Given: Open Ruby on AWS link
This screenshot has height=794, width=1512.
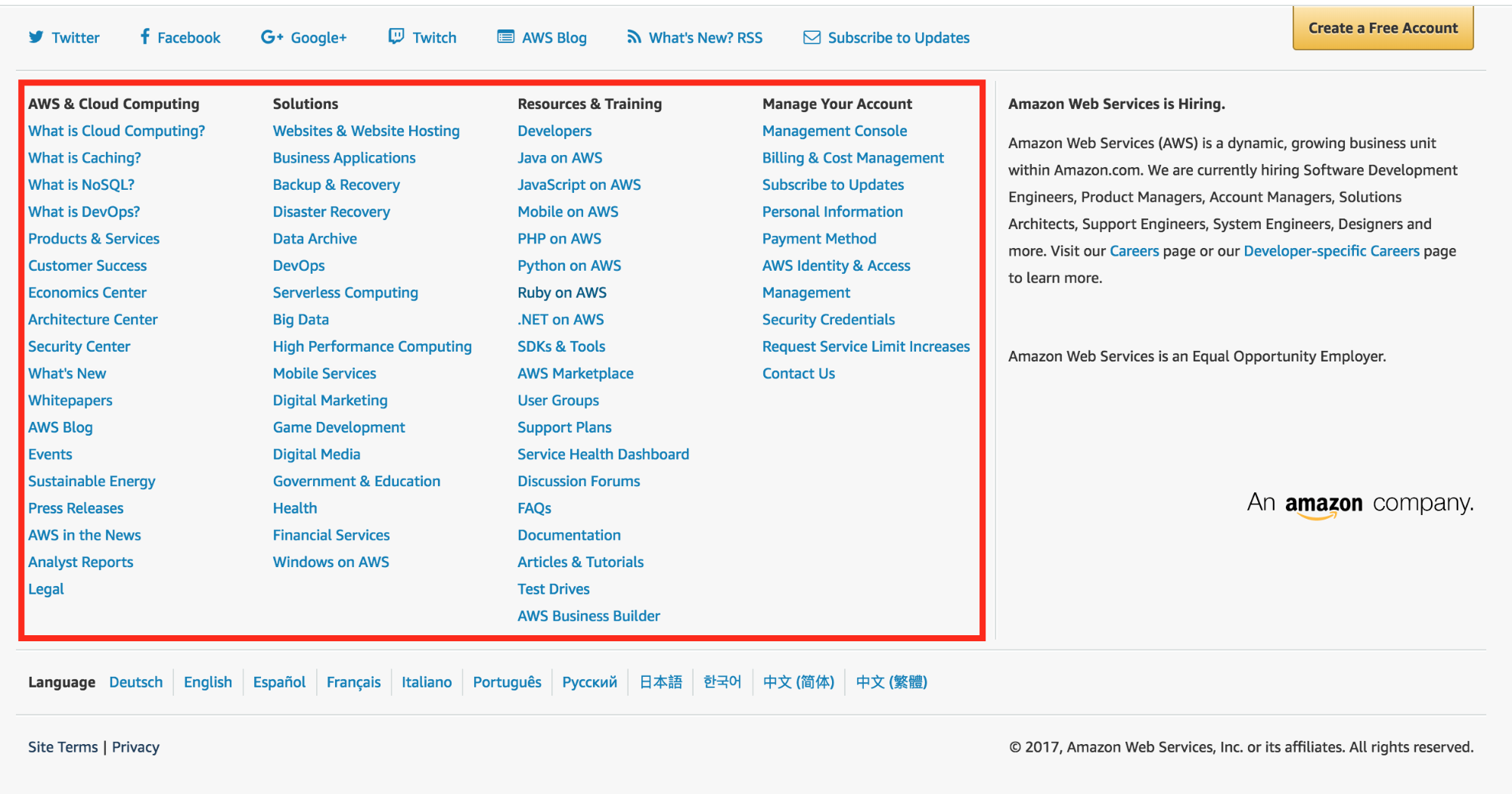Looking at the screenshot, I should (x=562, y=293).
